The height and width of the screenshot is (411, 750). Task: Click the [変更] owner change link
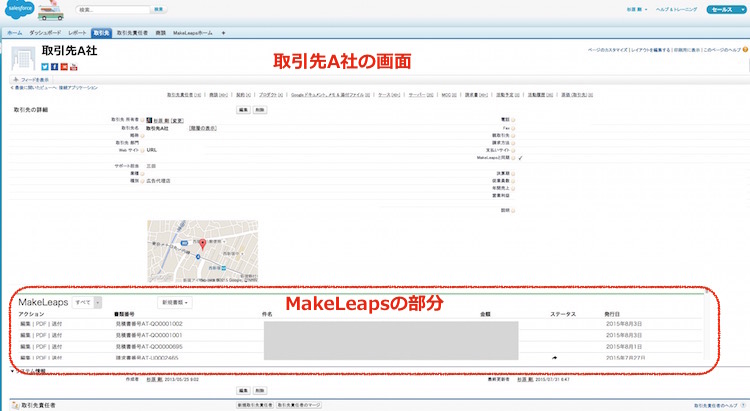177,121
